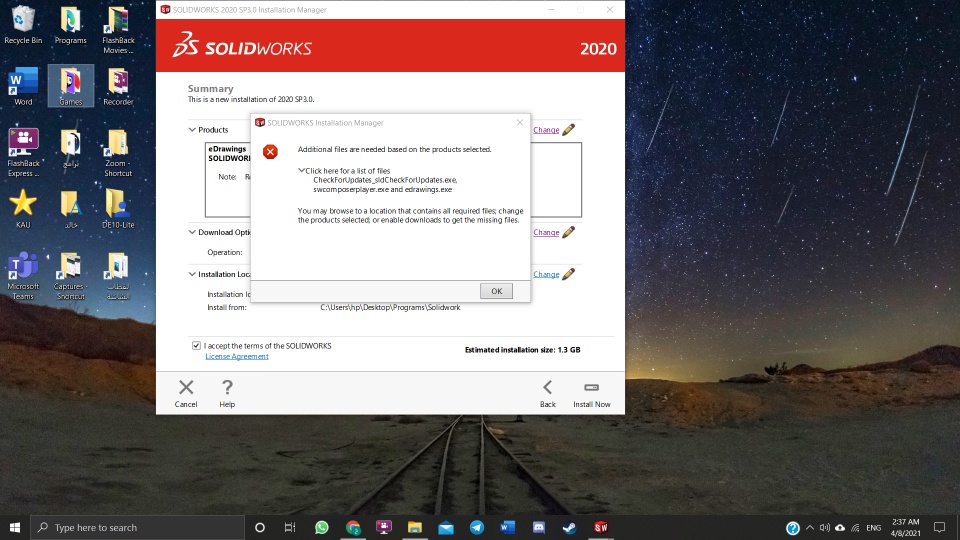
Task: Close the Installation Manager error dialog
Action: coord(520,122)
